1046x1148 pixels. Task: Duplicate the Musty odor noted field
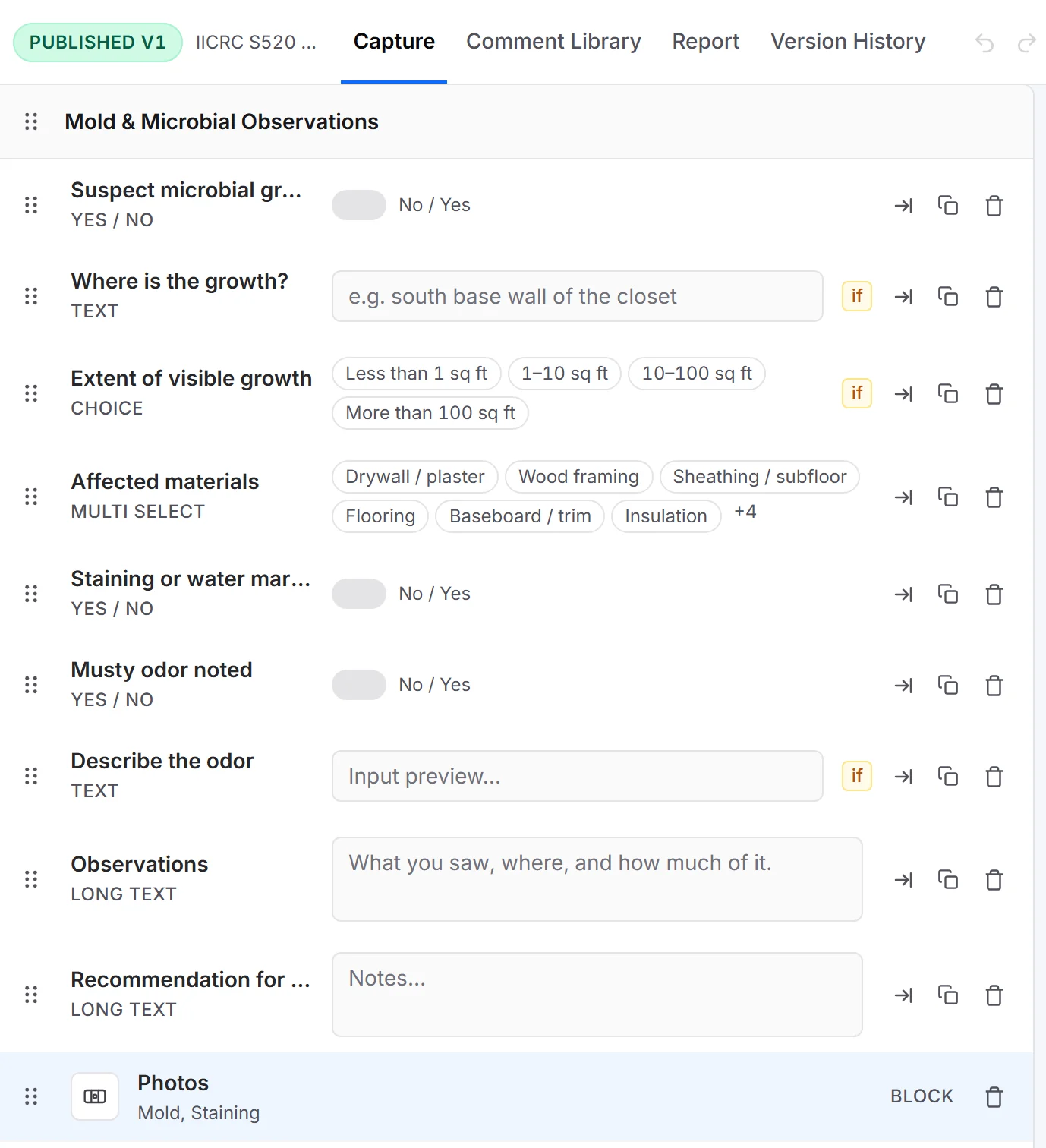click(948, 685)
